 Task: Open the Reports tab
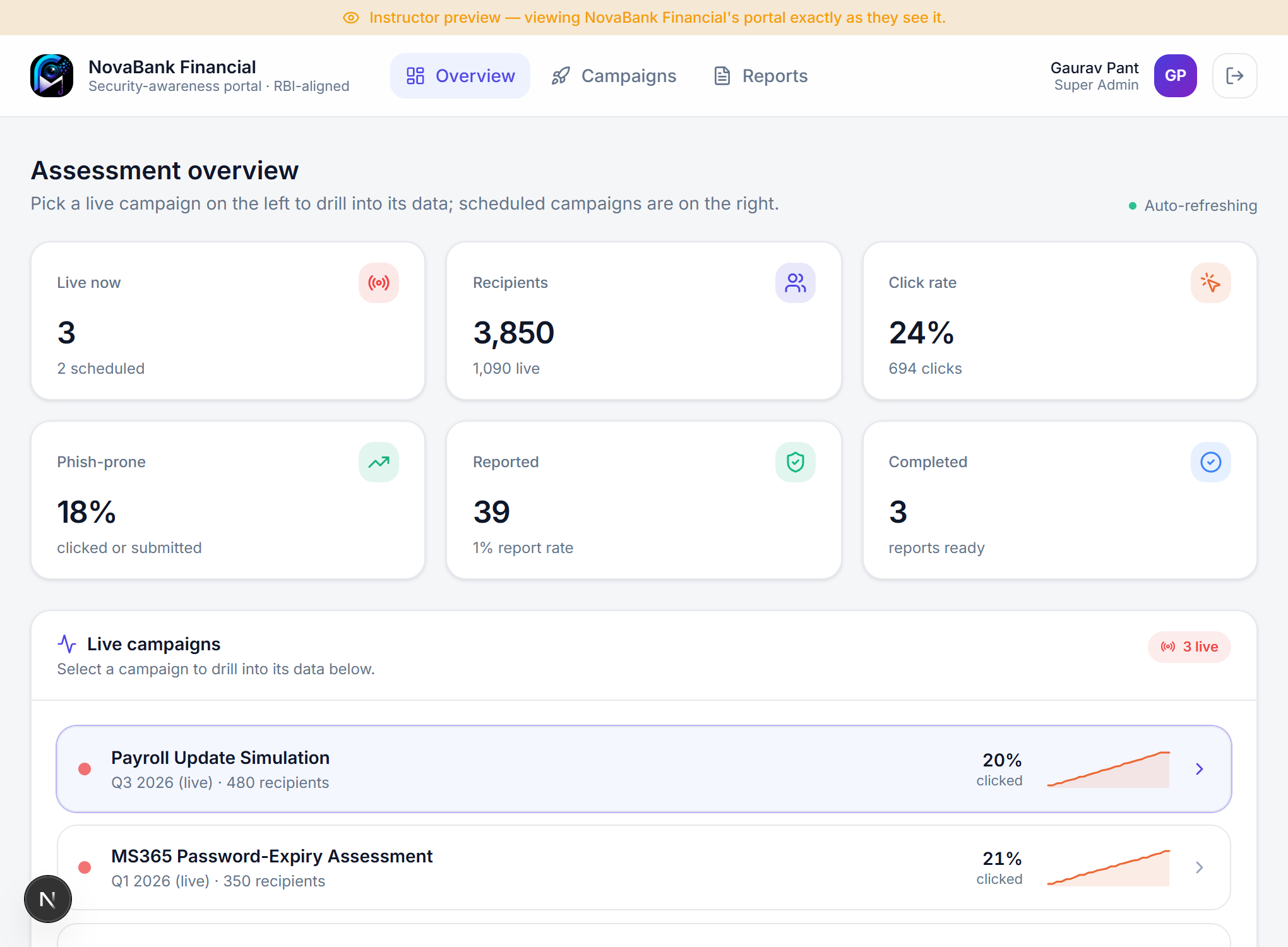[x=761, y=76]
